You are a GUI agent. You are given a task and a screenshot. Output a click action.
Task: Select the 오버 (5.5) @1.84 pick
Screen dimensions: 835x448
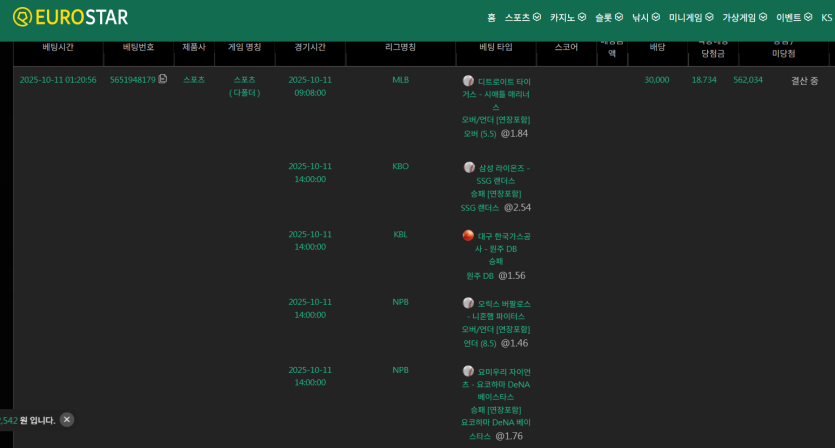[x=496, y=134]
